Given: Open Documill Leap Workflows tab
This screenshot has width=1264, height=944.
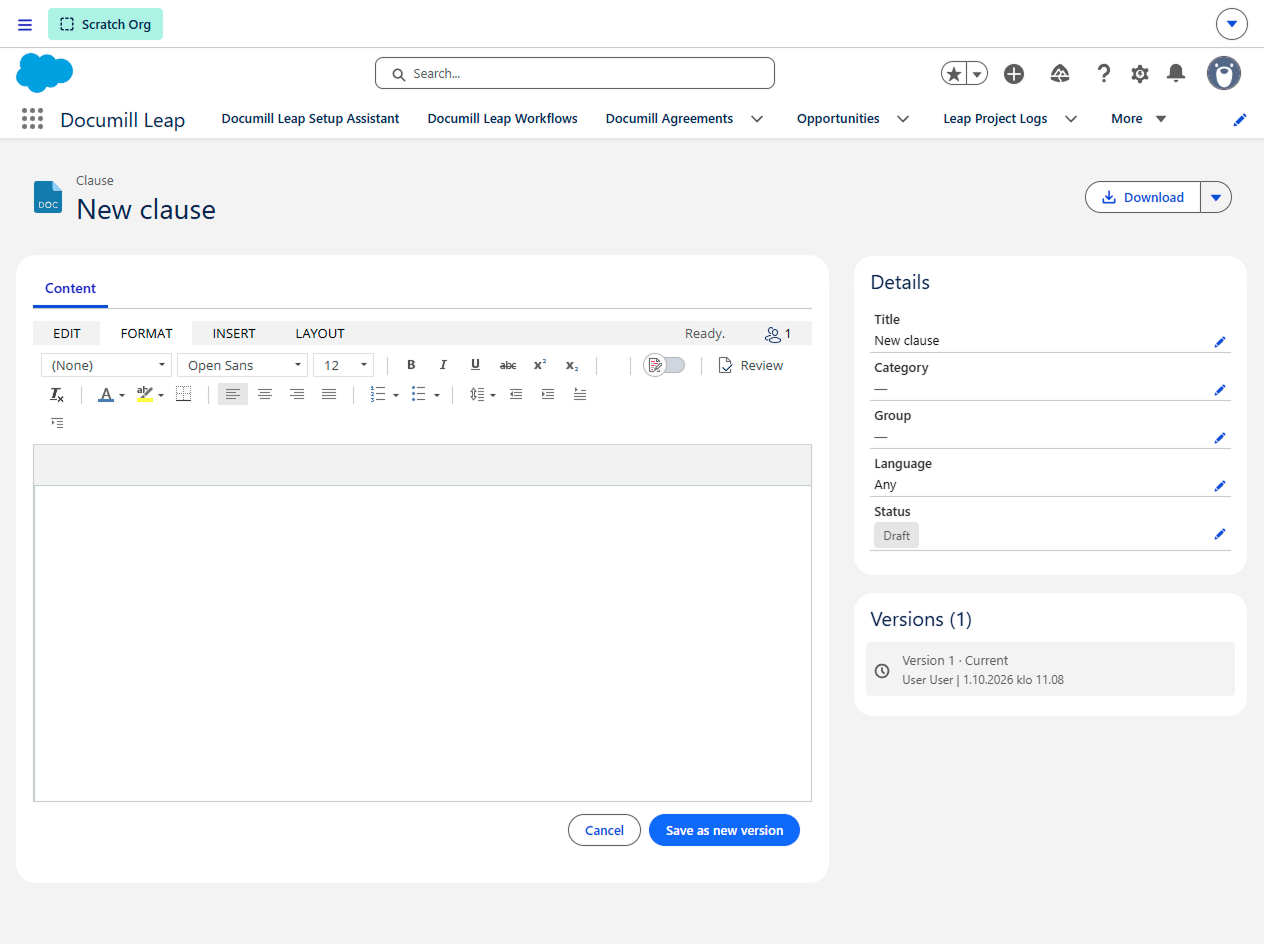Looking at the screenshot, I should [x=503, y=119].
